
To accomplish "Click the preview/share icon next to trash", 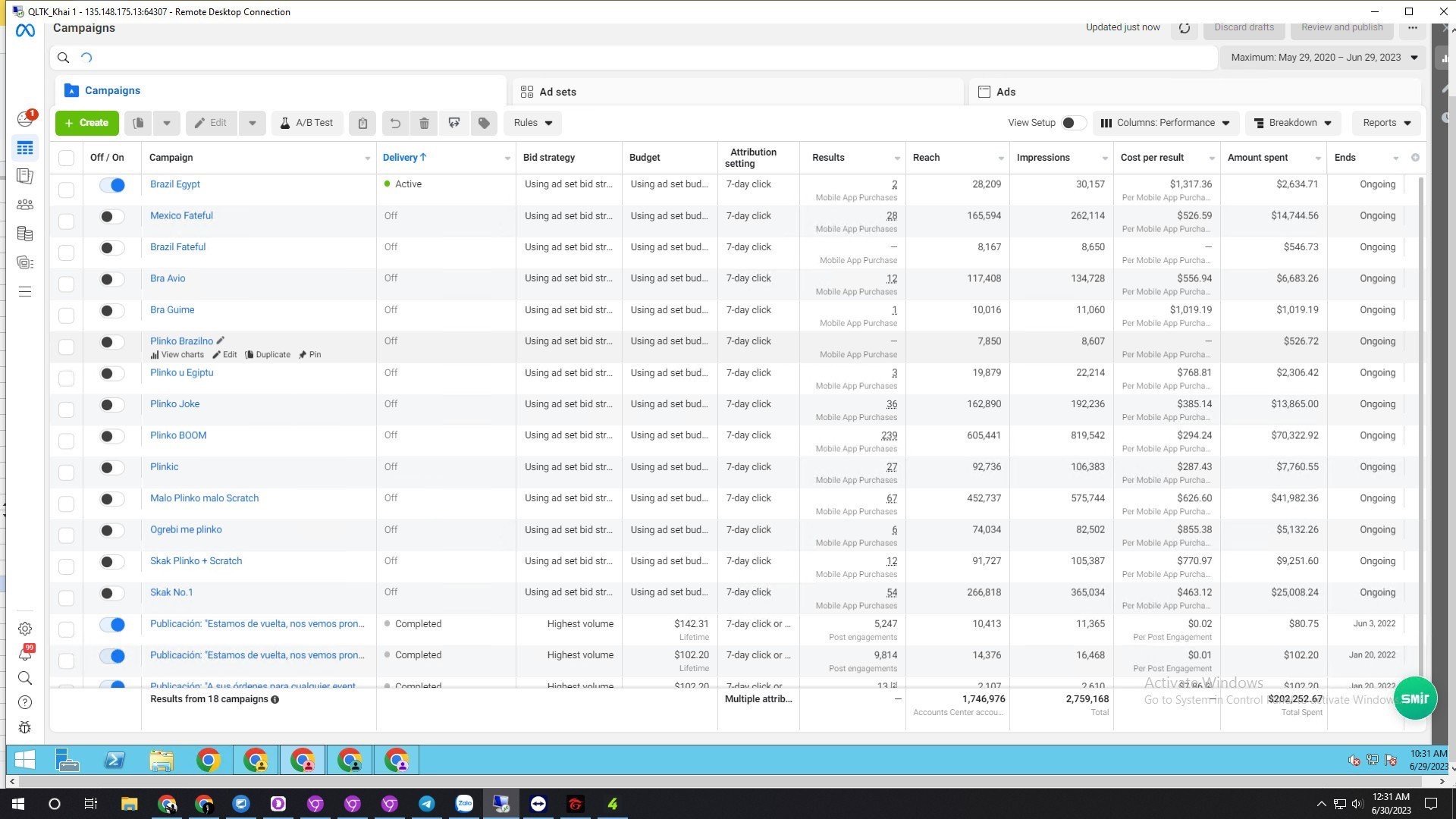I will click(x=454, y=123).
